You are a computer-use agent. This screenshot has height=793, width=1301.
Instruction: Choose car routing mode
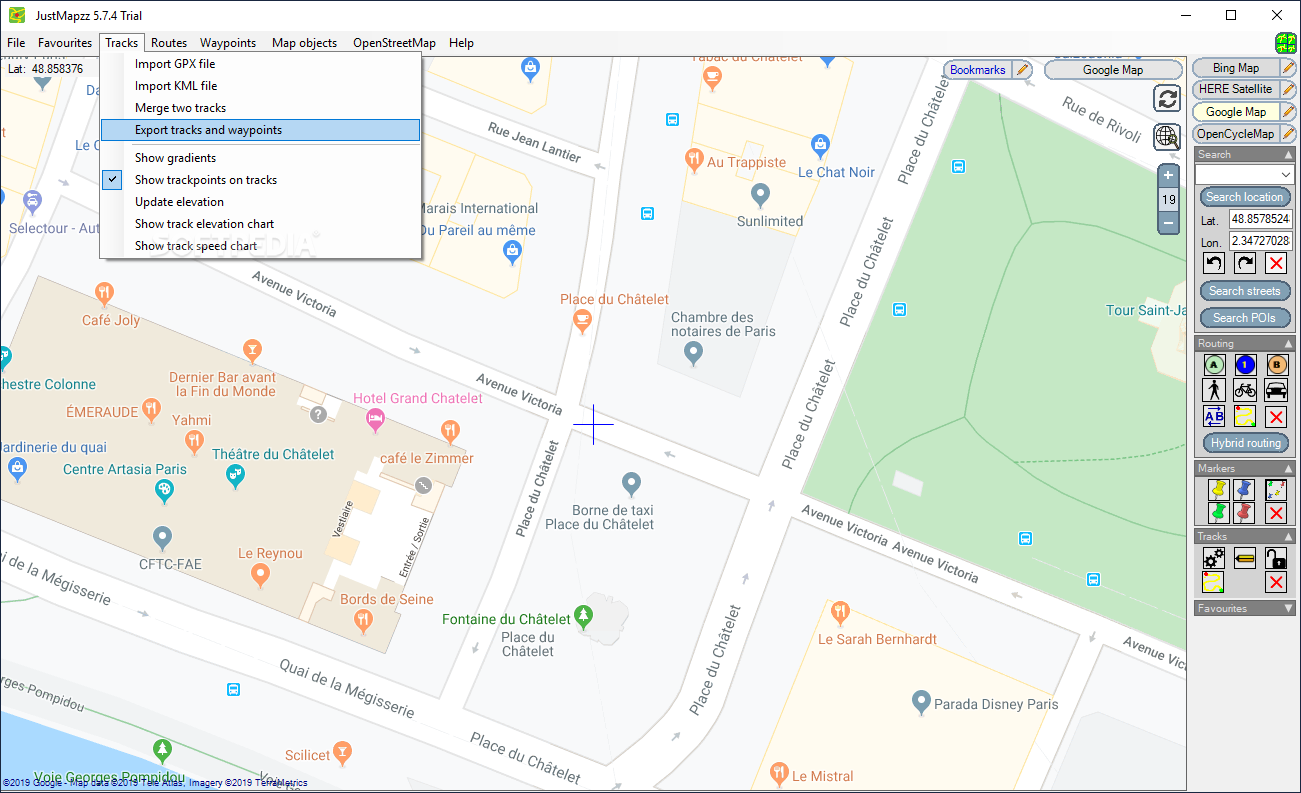click(1276, 390)
